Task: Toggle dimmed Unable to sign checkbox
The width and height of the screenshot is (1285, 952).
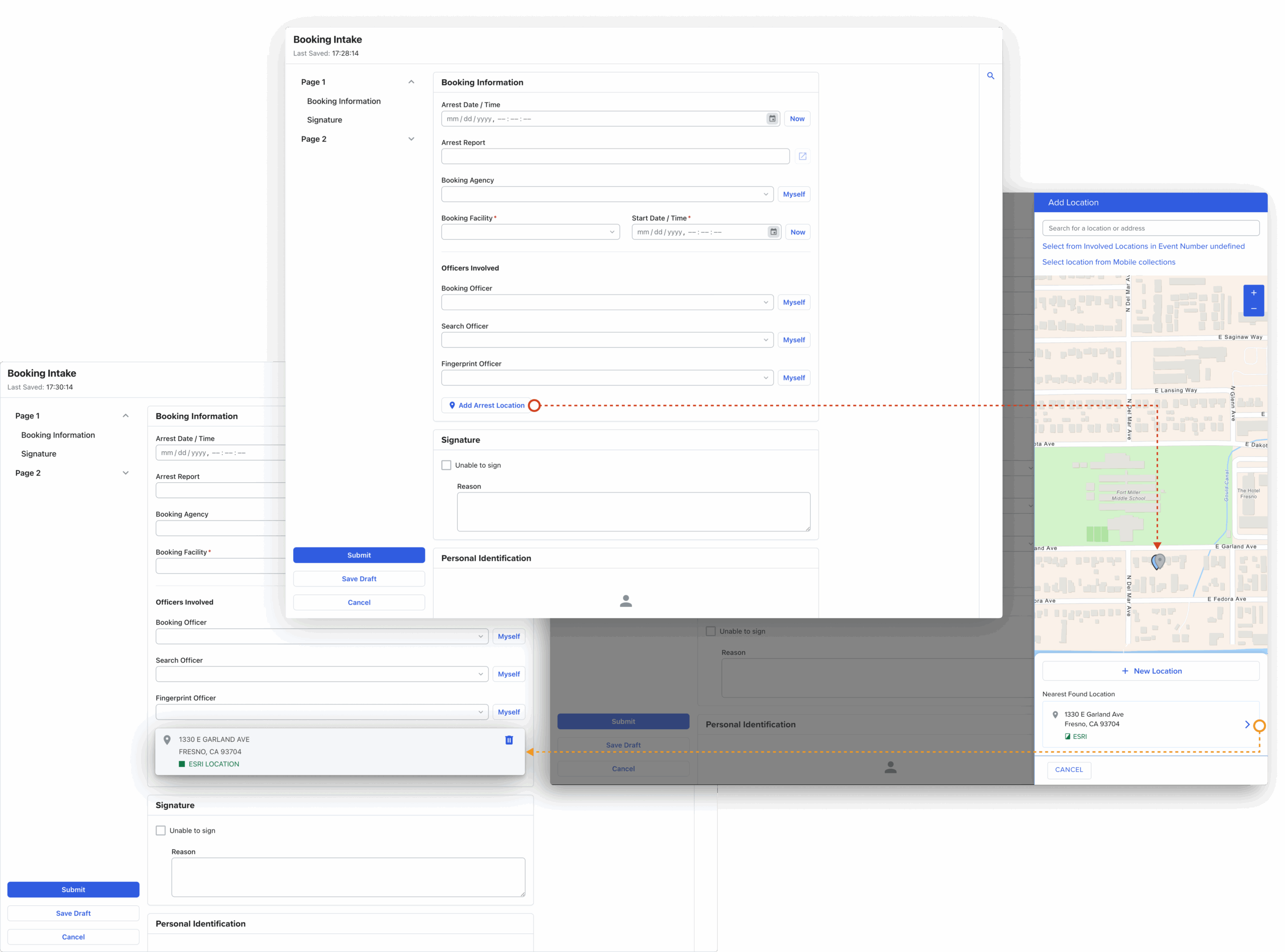Action: [710, 631]
